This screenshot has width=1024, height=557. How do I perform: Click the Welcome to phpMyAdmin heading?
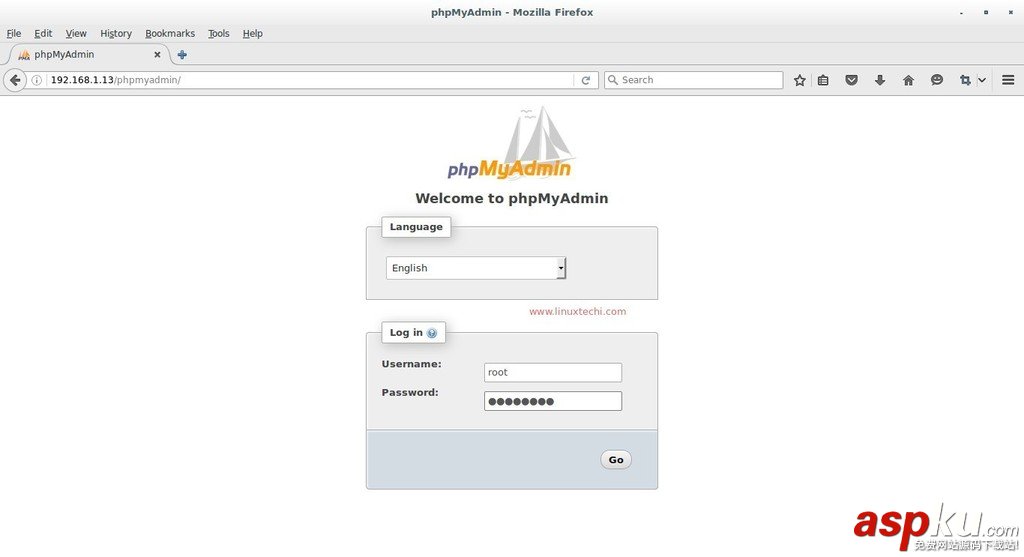point(511,199)
